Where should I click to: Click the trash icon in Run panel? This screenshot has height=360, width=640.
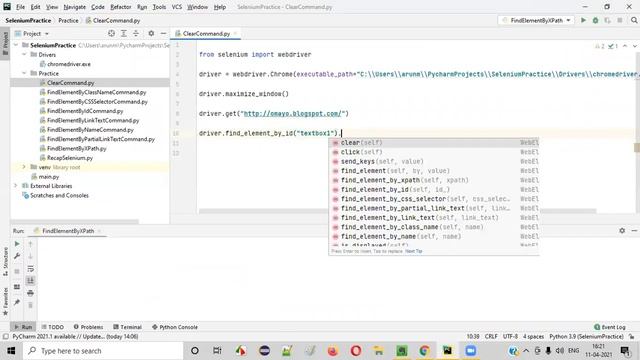(x=30, y=305)
